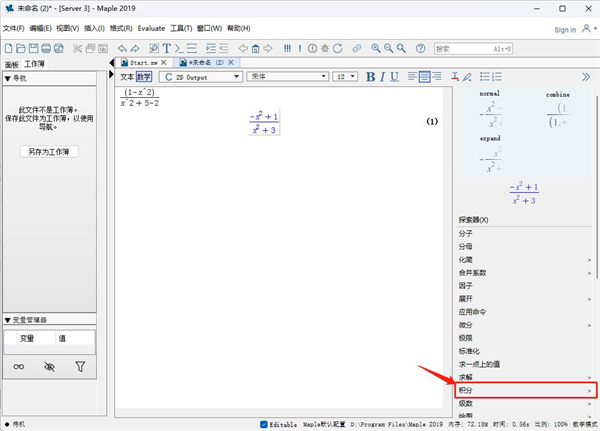Click the Bold formatting icon
Screen dimensions: 600x431
click(370, 76)
